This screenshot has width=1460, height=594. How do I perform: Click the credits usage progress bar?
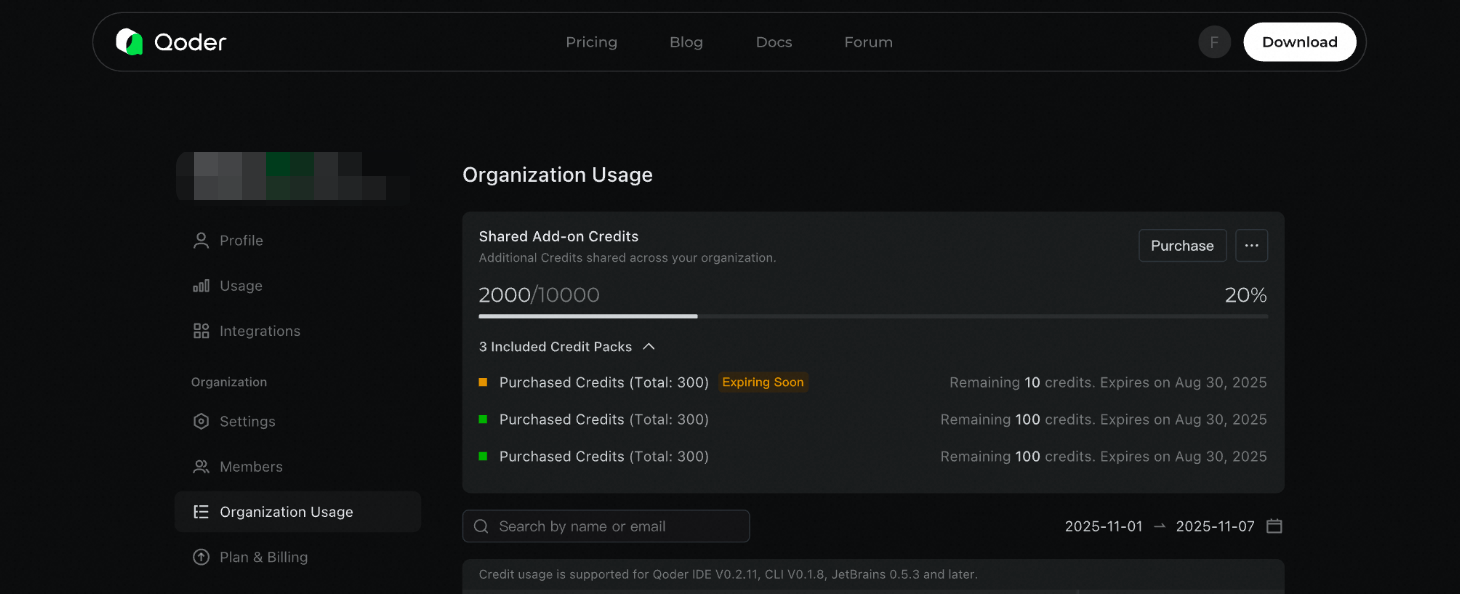873,316
